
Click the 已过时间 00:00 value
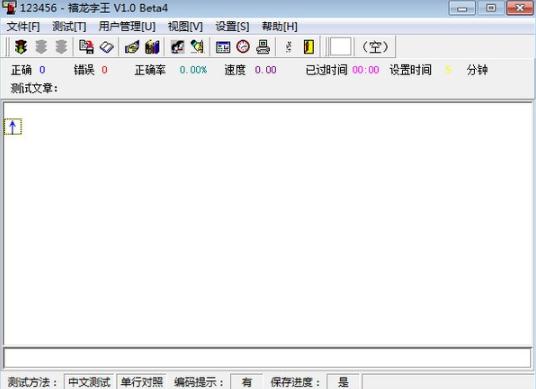click(366, 70)
